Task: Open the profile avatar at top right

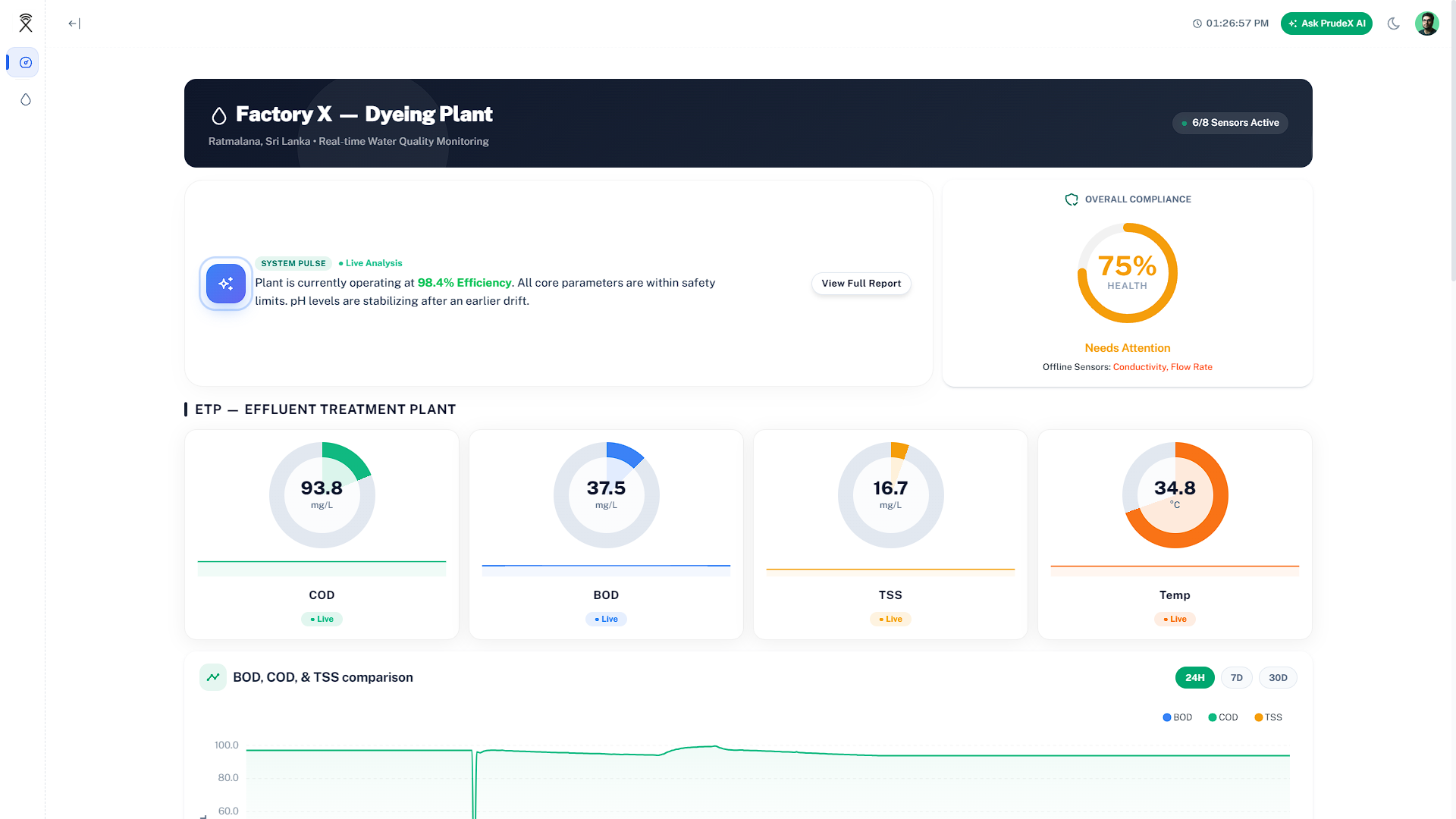Action: [x=1427, y=24]
